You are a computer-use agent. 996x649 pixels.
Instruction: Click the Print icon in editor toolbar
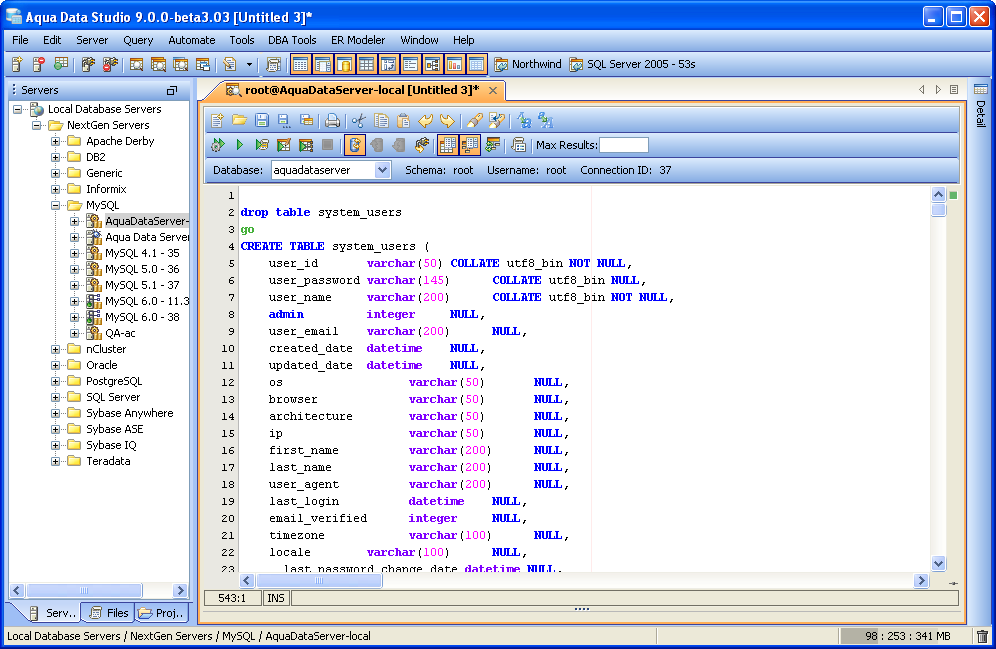tap(333, 120)
